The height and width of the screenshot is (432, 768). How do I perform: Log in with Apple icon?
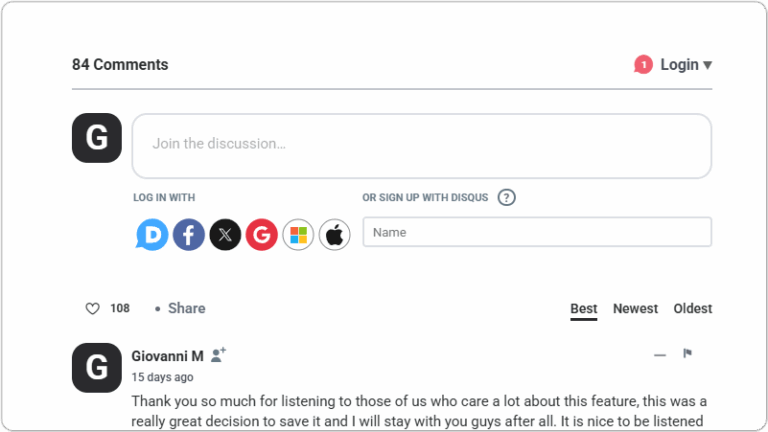(x=335, y=235)
